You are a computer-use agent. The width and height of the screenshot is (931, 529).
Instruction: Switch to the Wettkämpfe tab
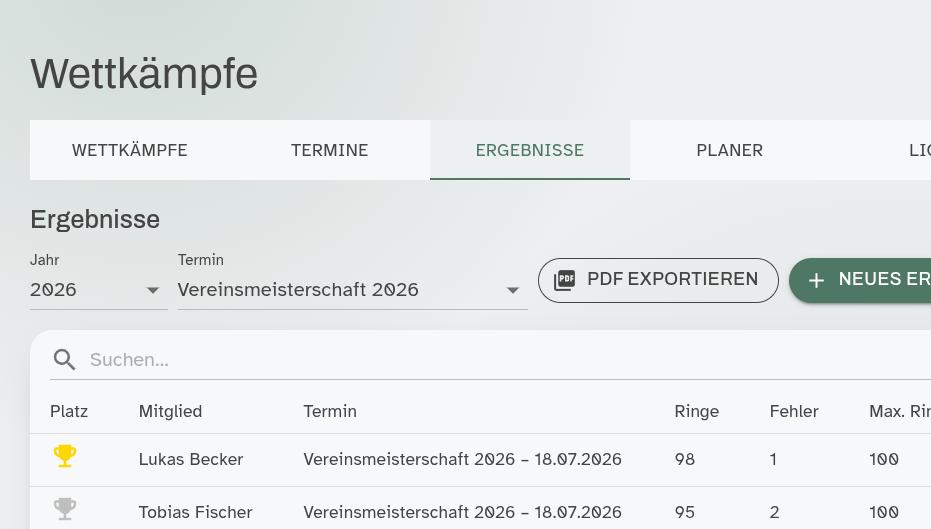click(129, 150)
